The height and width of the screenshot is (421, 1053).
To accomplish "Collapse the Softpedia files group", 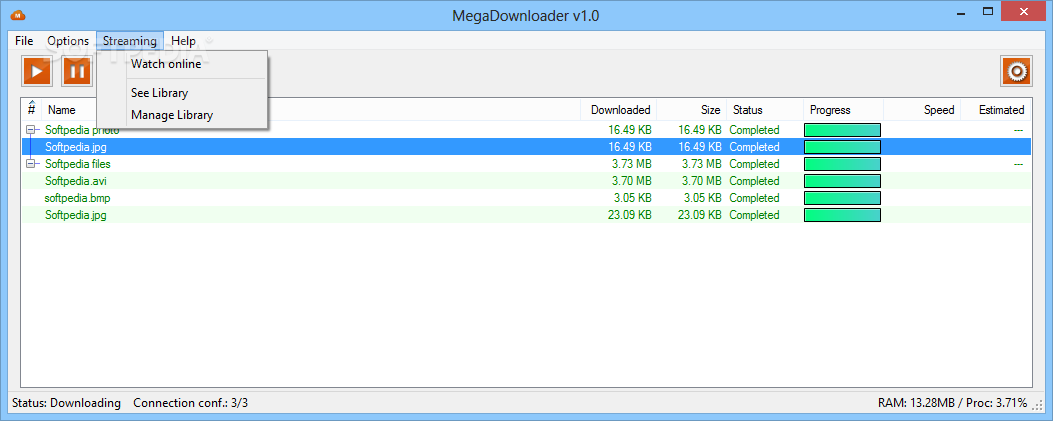I will (x=30, y=164).
